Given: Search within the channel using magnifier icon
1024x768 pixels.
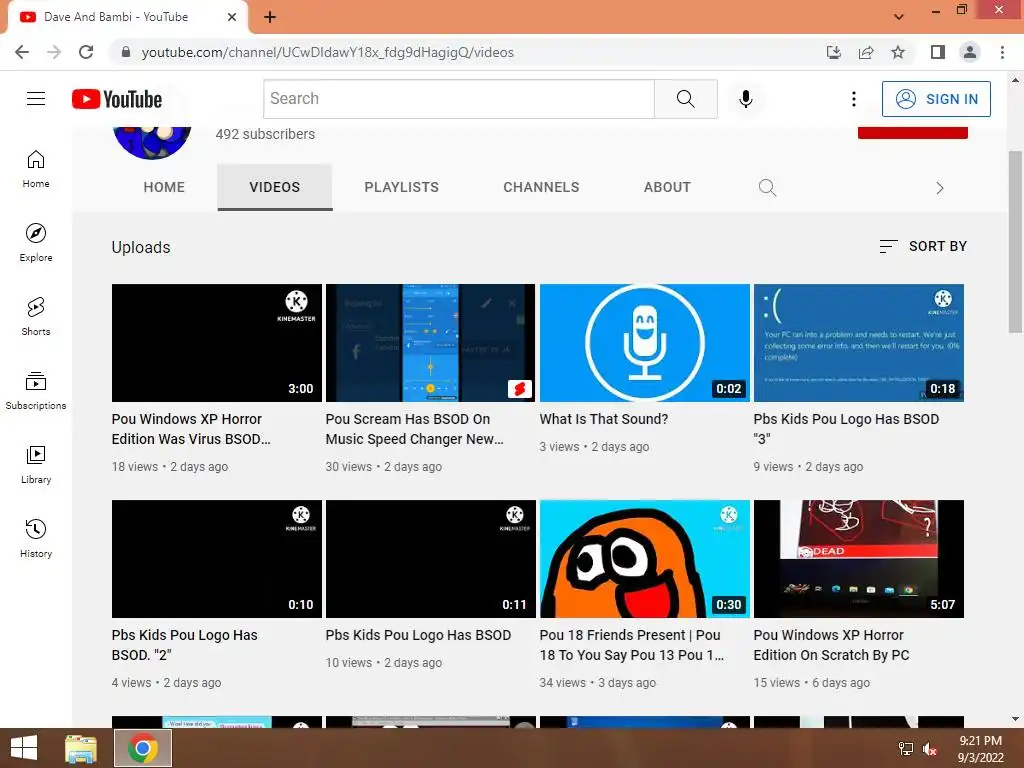Looking at the screenshot, I should 767,188.
